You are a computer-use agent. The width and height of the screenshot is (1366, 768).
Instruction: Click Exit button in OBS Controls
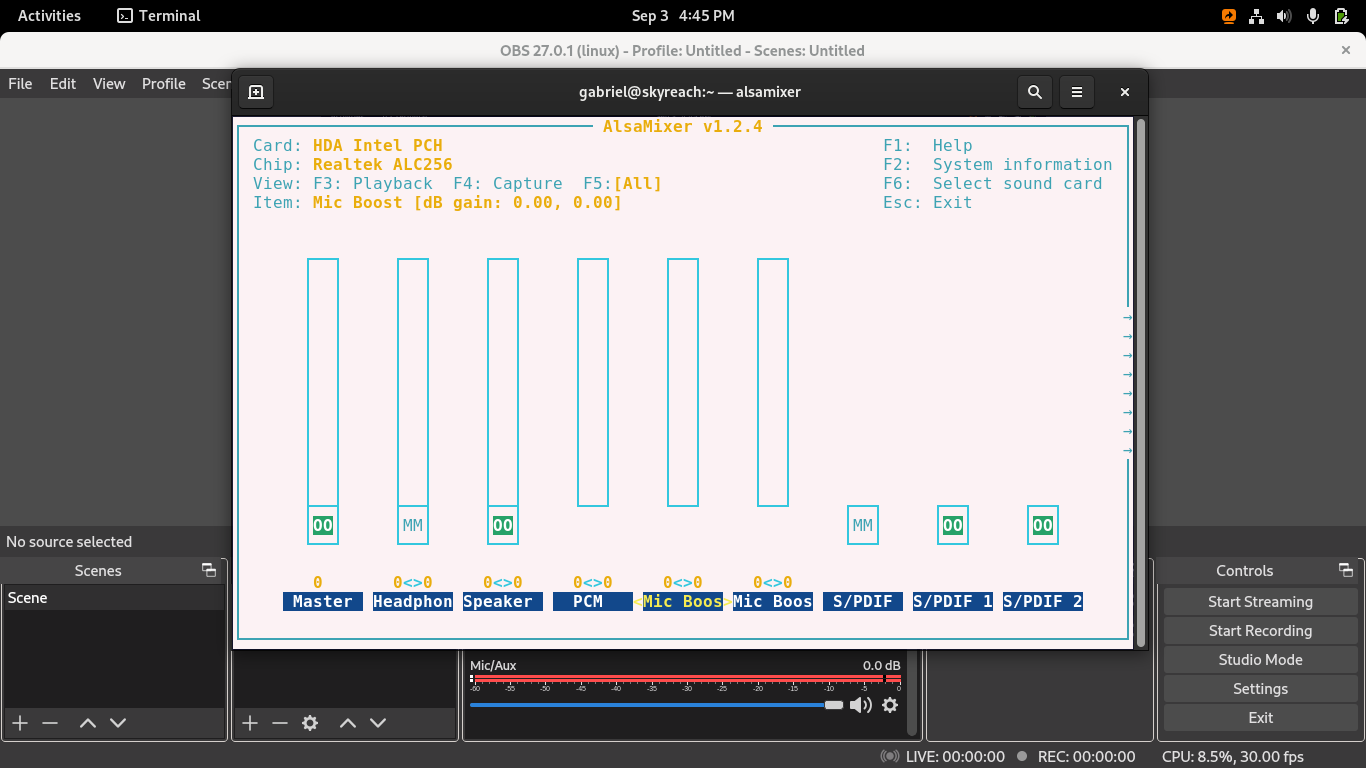(x=1260, y=718)
